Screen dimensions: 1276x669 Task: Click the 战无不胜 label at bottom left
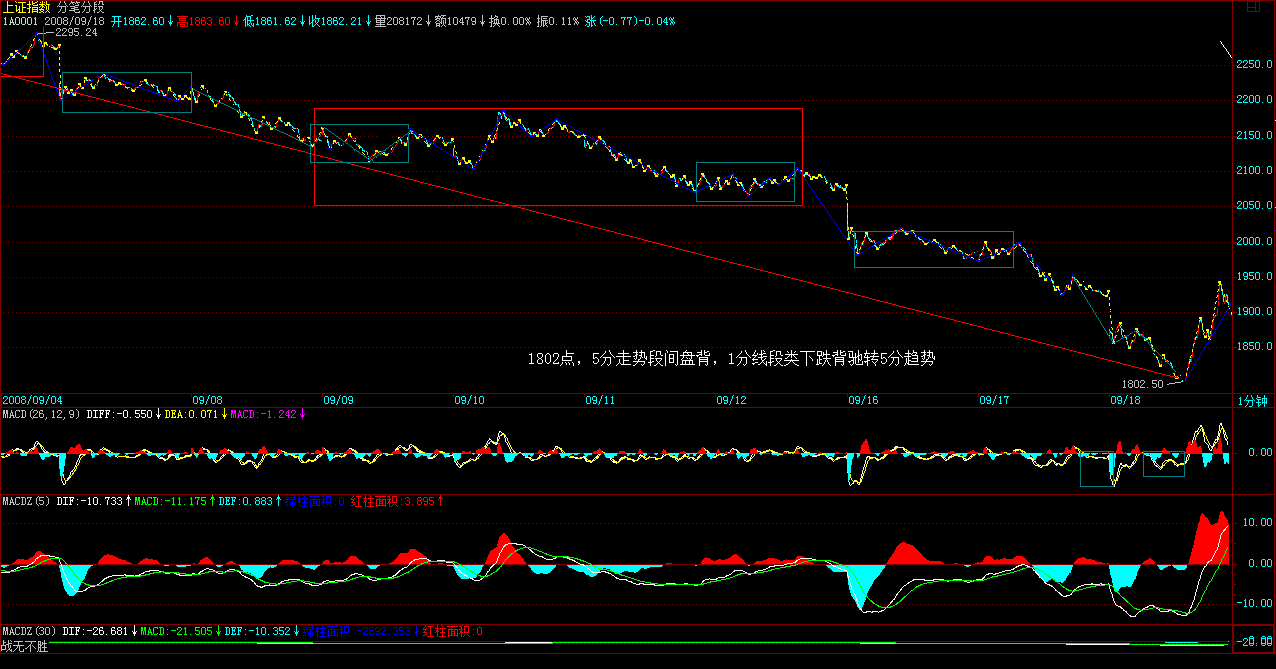24,646
